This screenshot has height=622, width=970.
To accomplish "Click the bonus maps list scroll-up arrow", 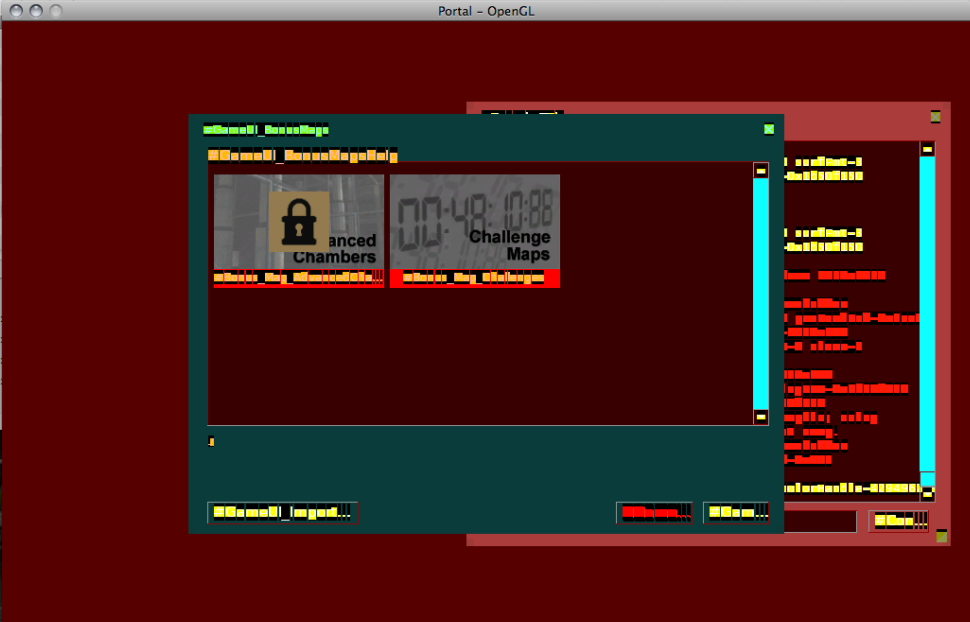I will tap(761, 171).
